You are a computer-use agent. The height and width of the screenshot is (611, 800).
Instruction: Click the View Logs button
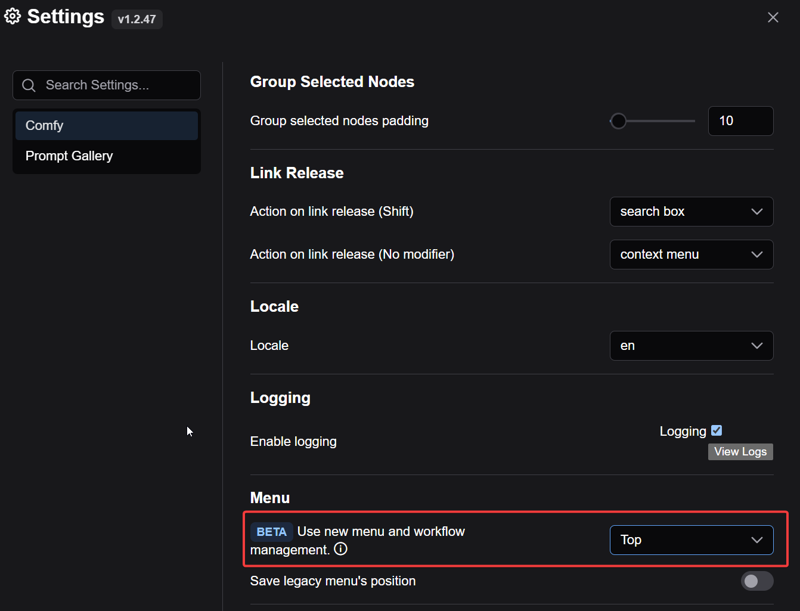pos(740,451)
